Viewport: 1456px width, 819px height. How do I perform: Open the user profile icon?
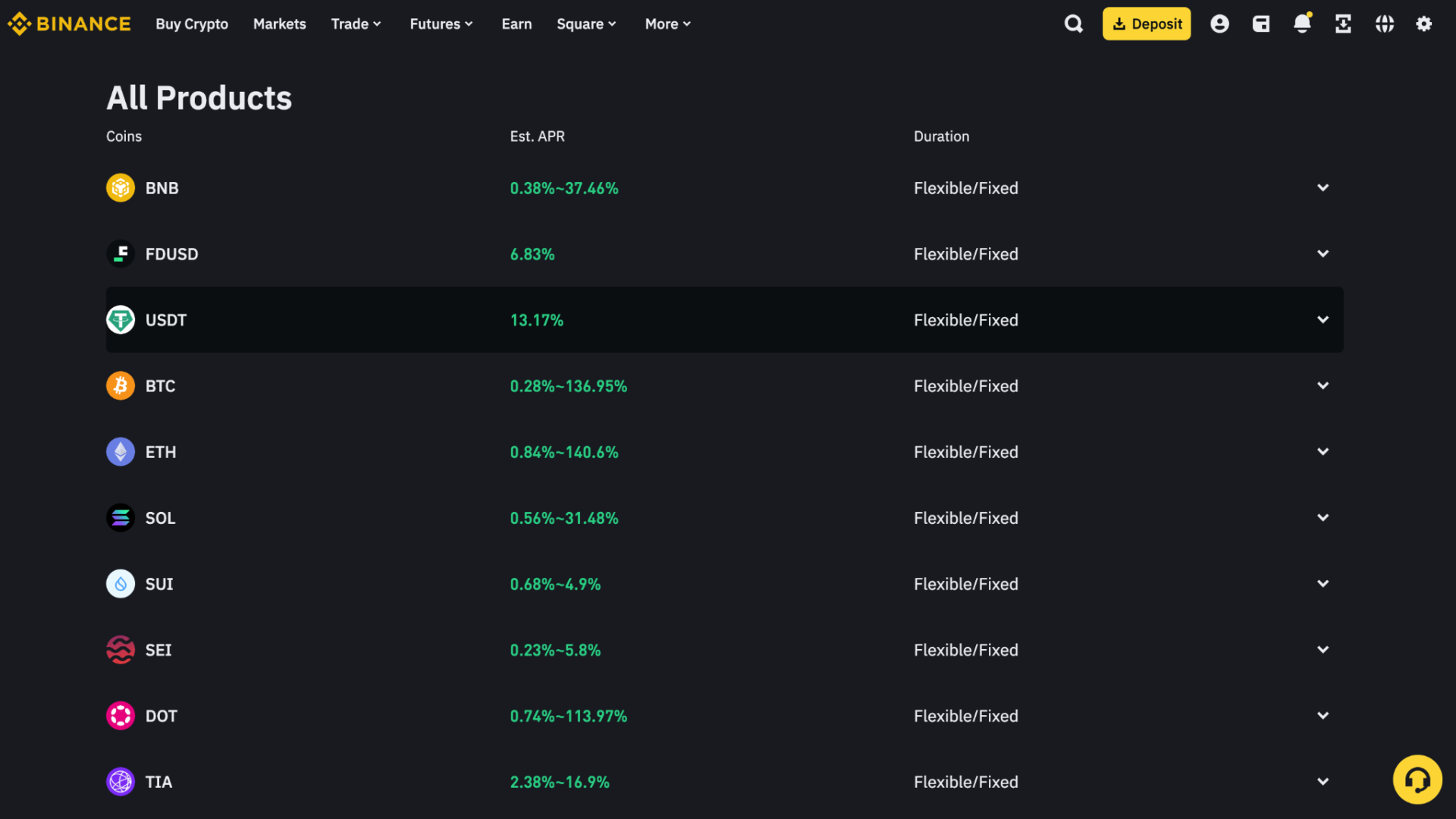[1219, 24]
